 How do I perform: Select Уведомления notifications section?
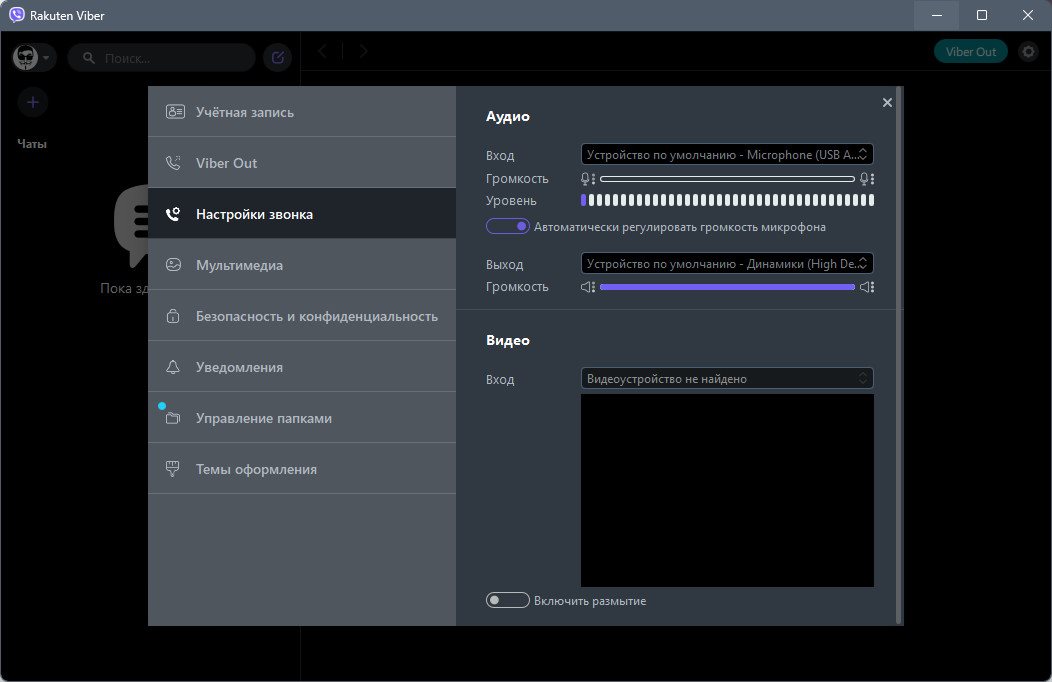(302, 366)
